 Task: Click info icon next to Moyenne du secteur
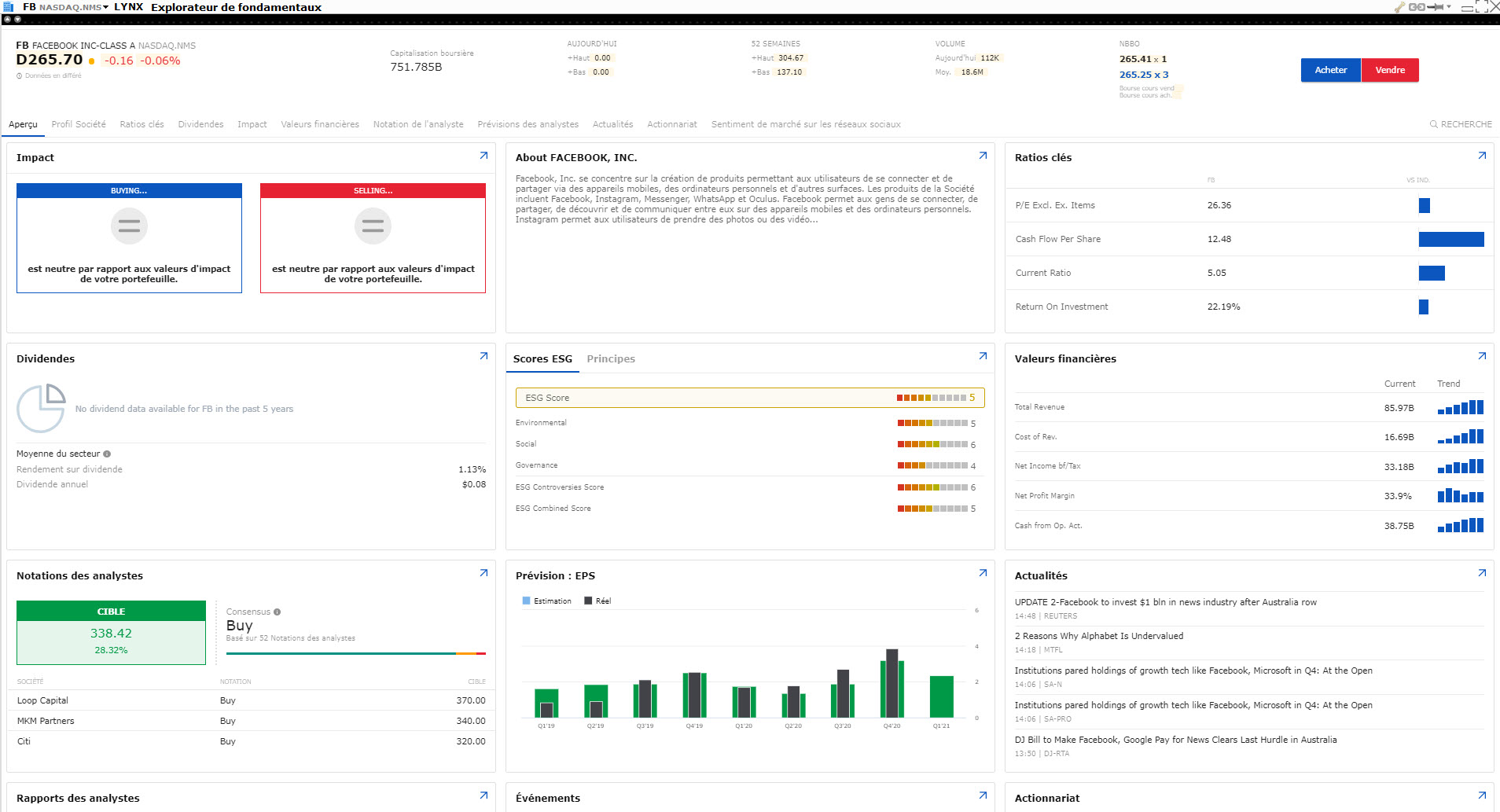click(x=107, y=454)
